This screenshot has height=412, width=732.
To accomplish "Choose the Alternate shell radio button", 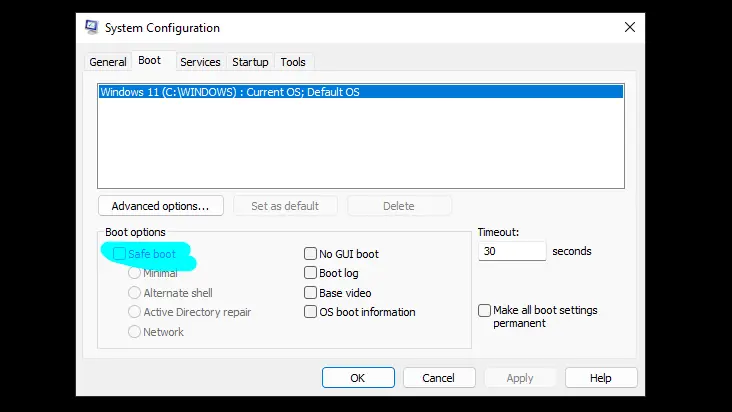I will 134,293.
